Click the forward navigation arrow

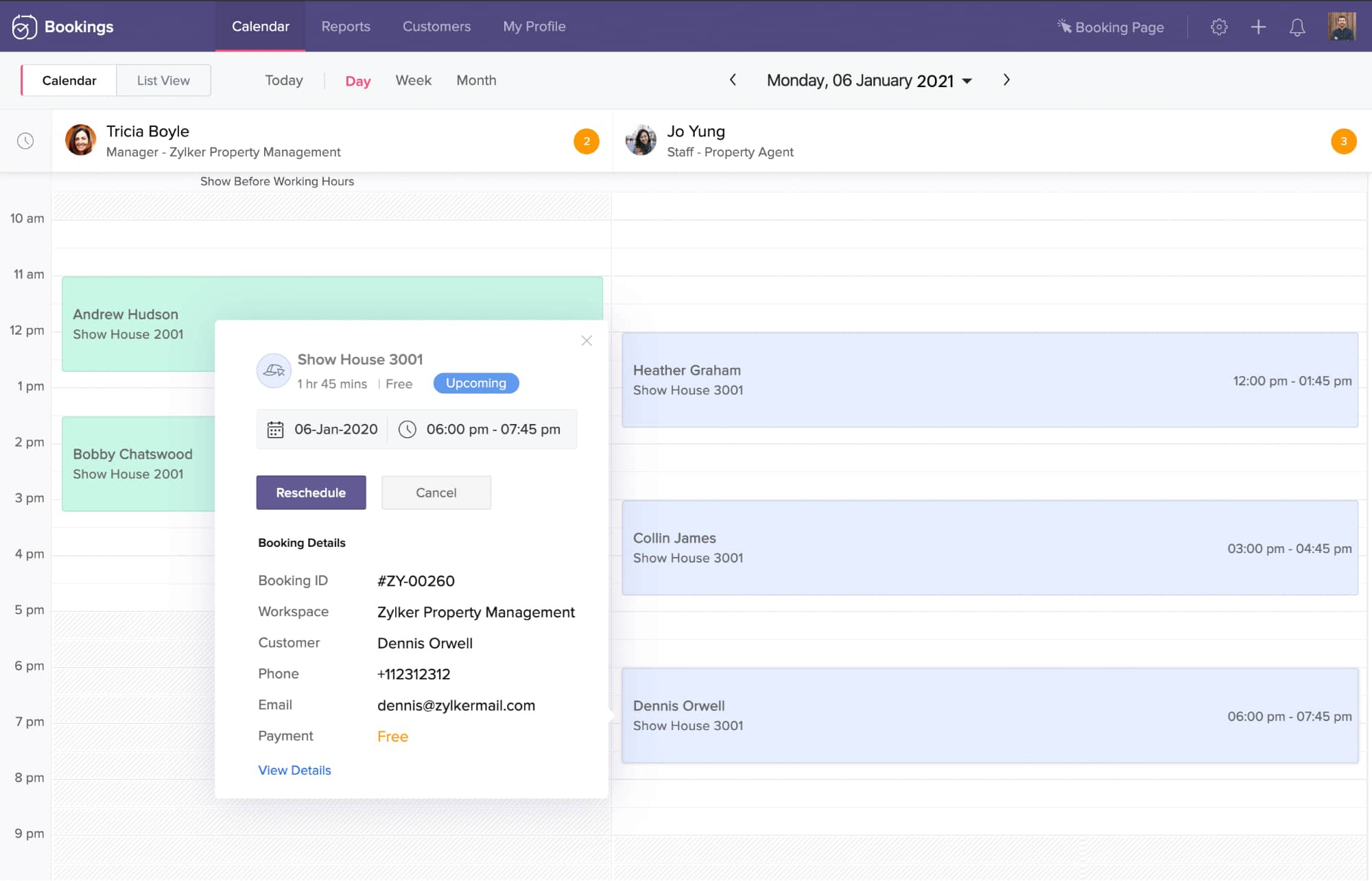pyautogui.click(x=1009, y=80)
